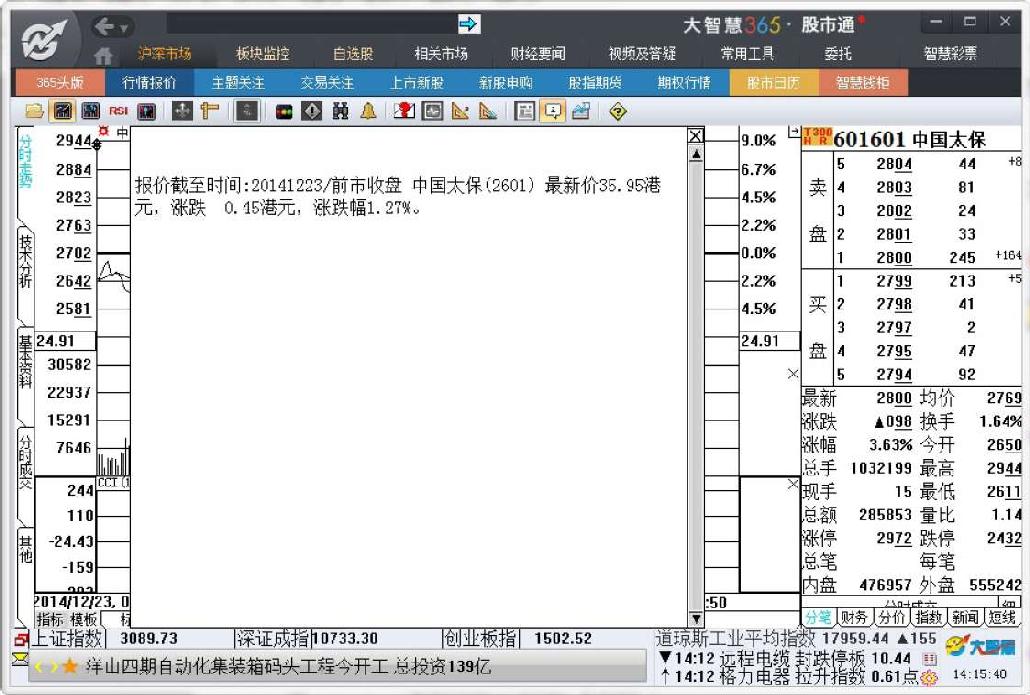
Task: Switch to the 行情报价 tab
Action: tap(149, 83)
